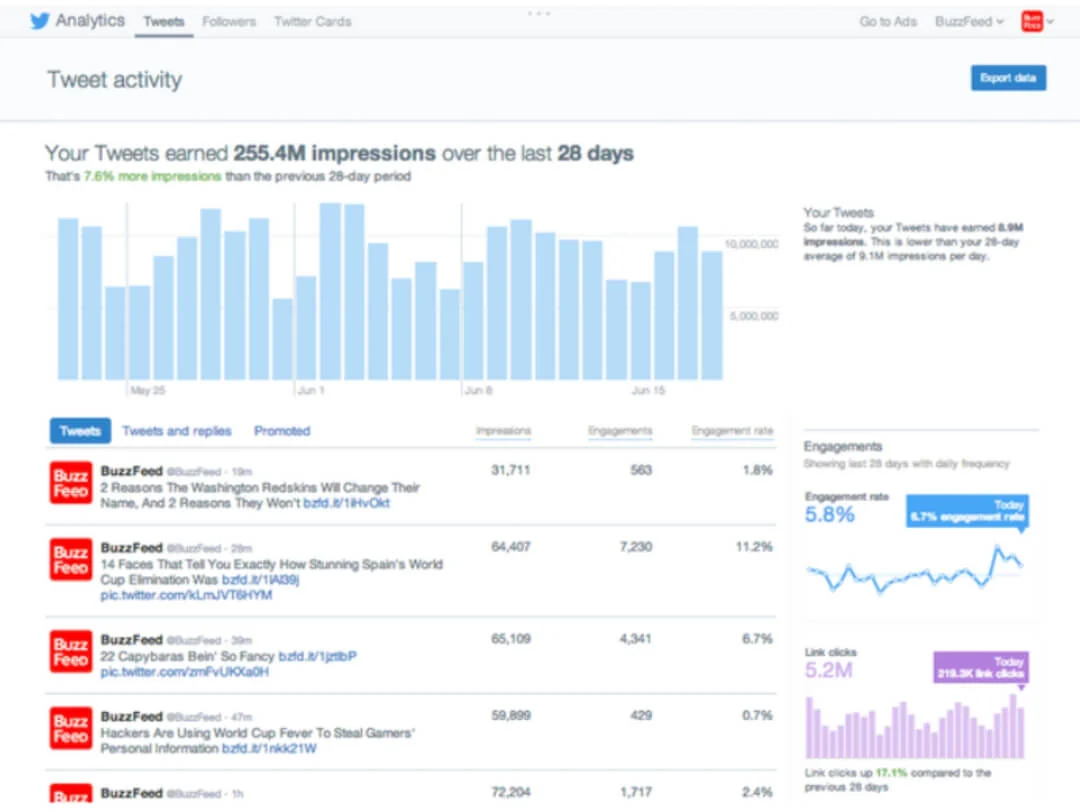Viewport: 1080px width, 812px height.
Task: Click the 59,899 impressions value
Action: point(510,715)
